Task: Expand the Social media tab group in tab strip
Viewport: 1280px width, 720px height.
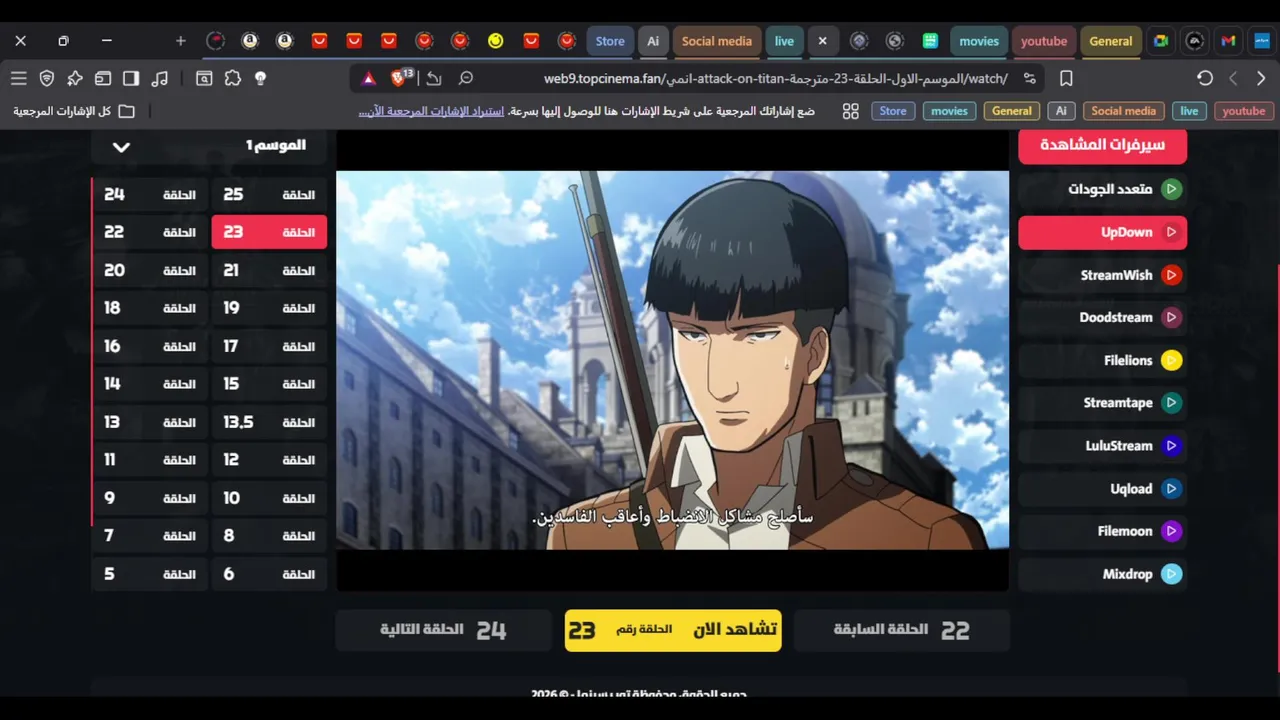Action: tap(717, 41)
